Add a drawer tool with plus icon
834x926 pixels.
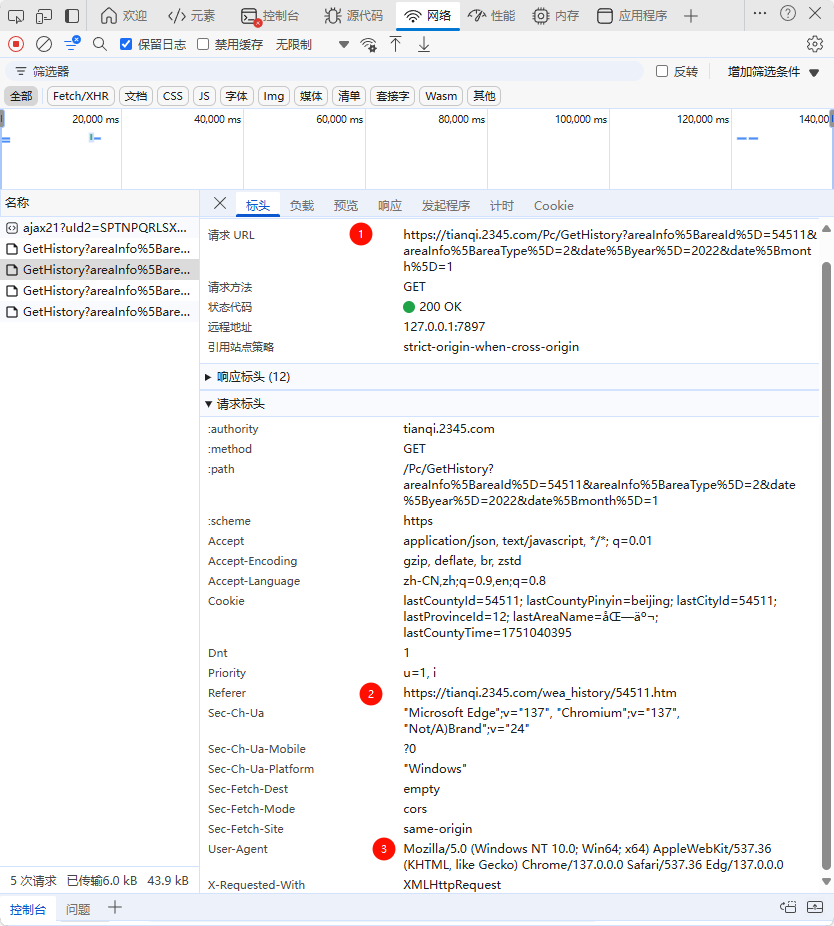(x=115, y=908)
